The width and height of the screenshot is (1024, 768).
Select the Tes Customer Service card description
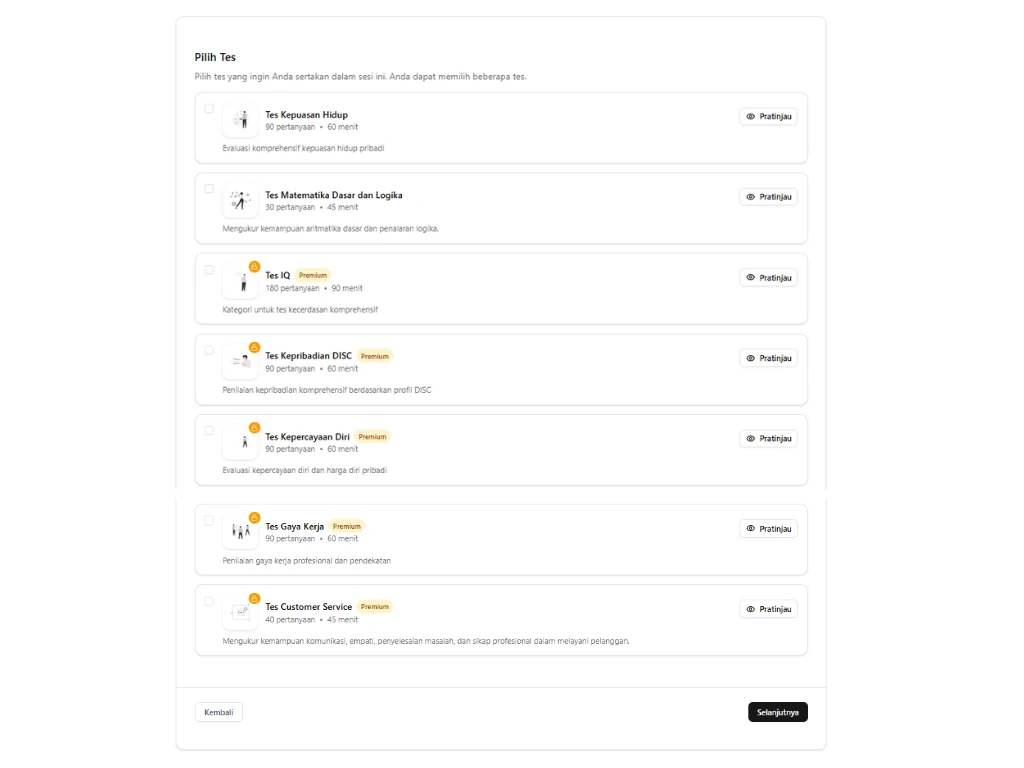pyautogui.click(x=426, y=641)
